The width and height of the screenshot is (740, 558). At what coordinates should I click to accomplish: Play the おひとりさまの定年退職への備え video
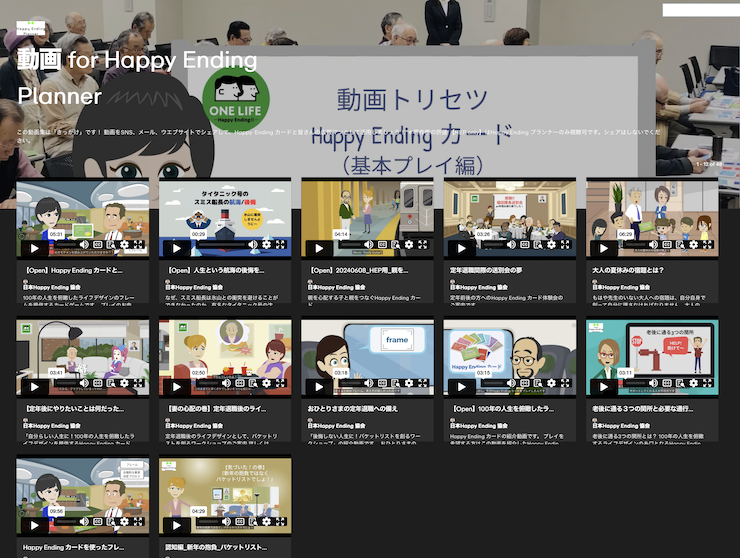point(319,387)
